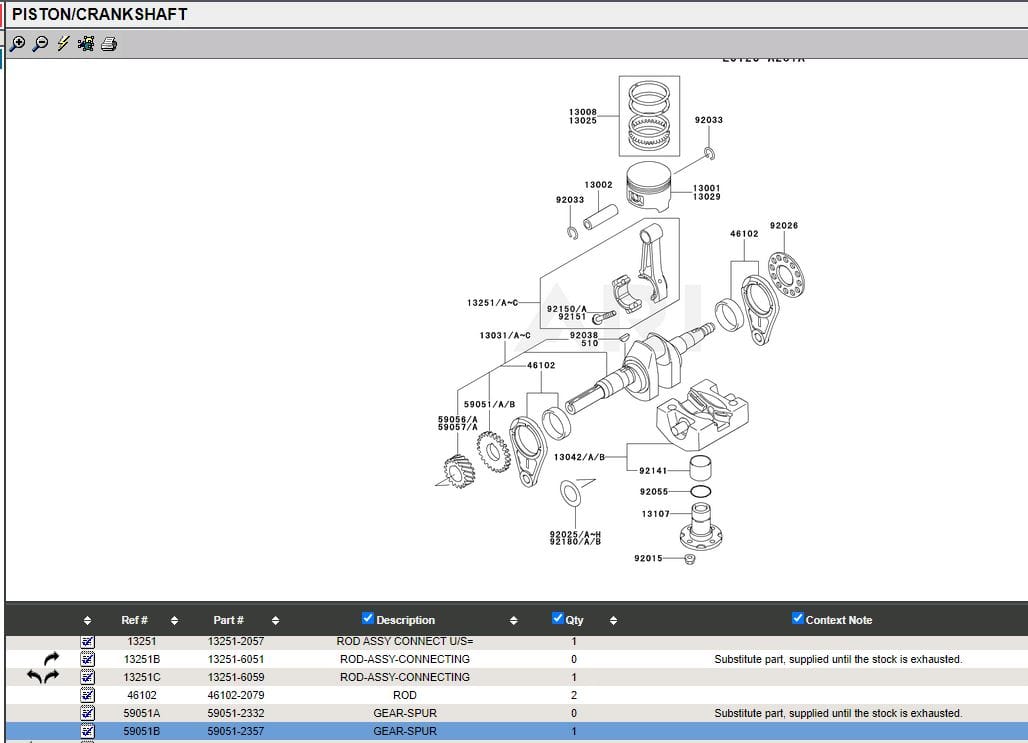Click the toolbar icon left of the printer
The image size is (1028, 743).
86,44
